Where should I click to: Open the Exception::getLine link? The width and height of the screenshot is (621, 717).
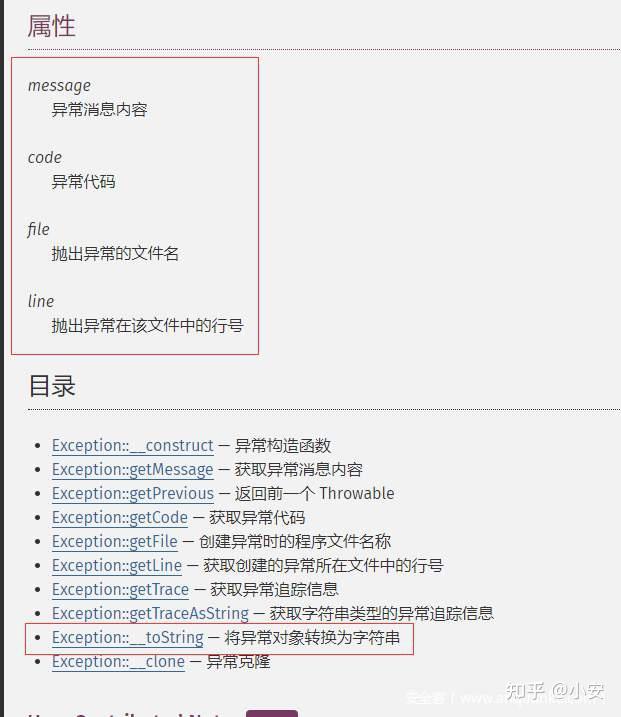pos(117,566)
